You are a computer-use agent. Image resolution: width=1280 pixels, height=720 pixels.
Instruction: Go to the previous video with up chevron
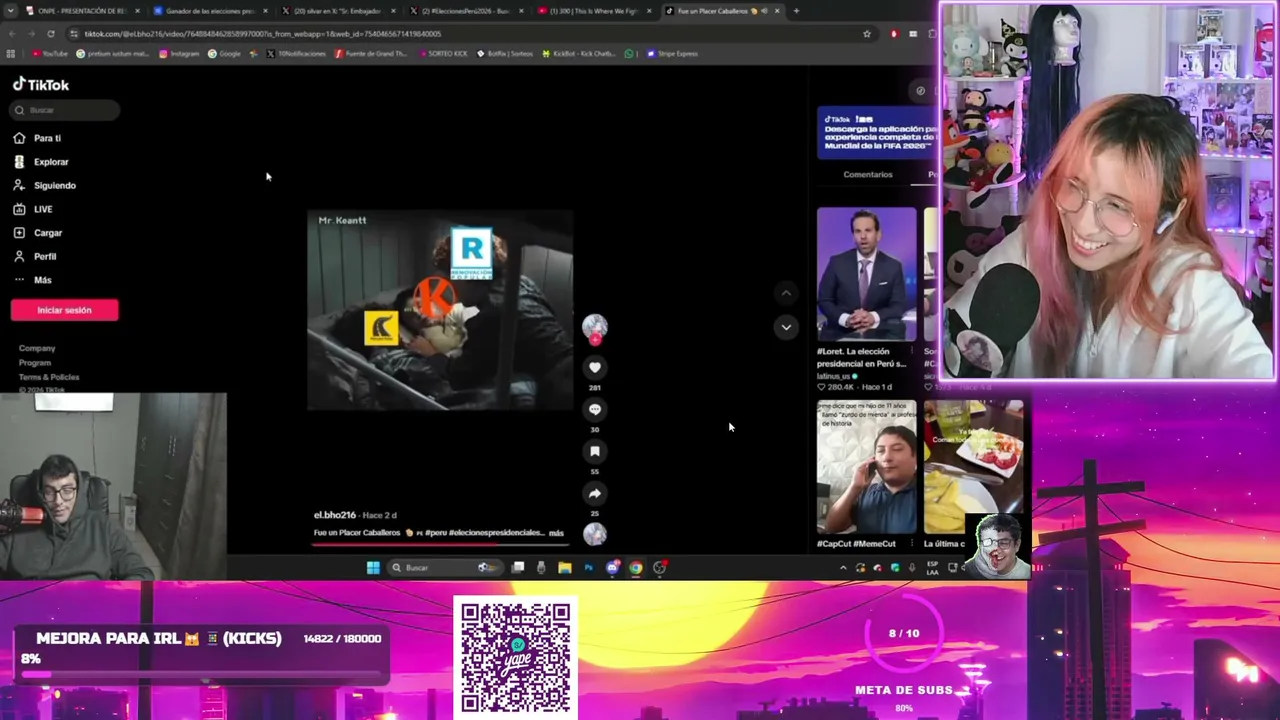coord(786,293)
